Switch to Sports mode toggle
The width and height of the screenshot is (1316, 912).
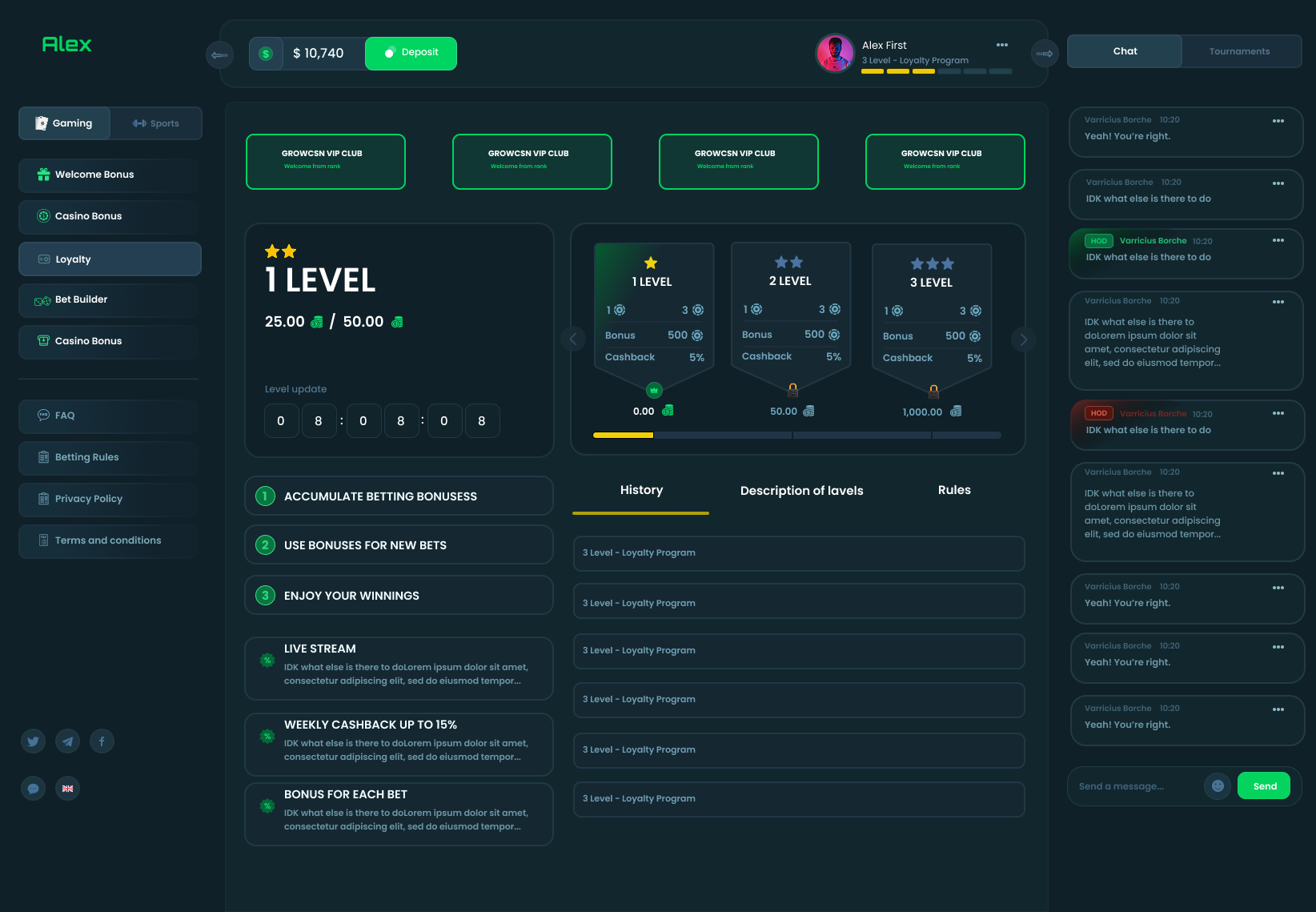(156, 123)
